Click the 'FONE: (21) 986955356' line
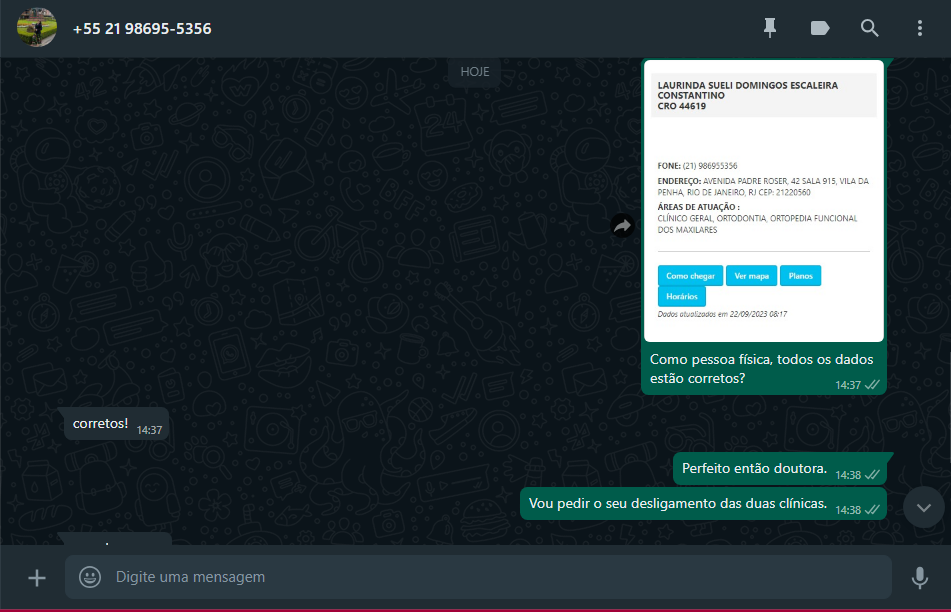 (x=697, y=166)
